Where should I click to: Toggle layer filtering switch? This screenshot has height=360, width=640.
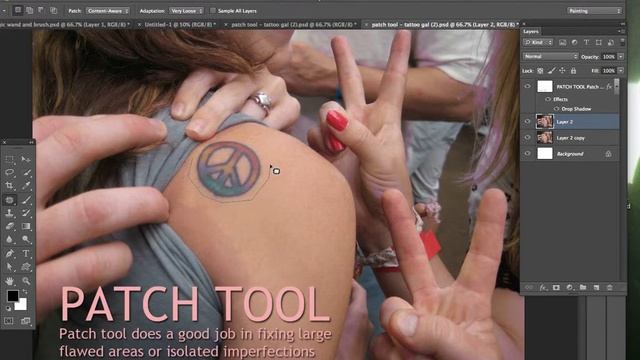click(x=622, y=42)
